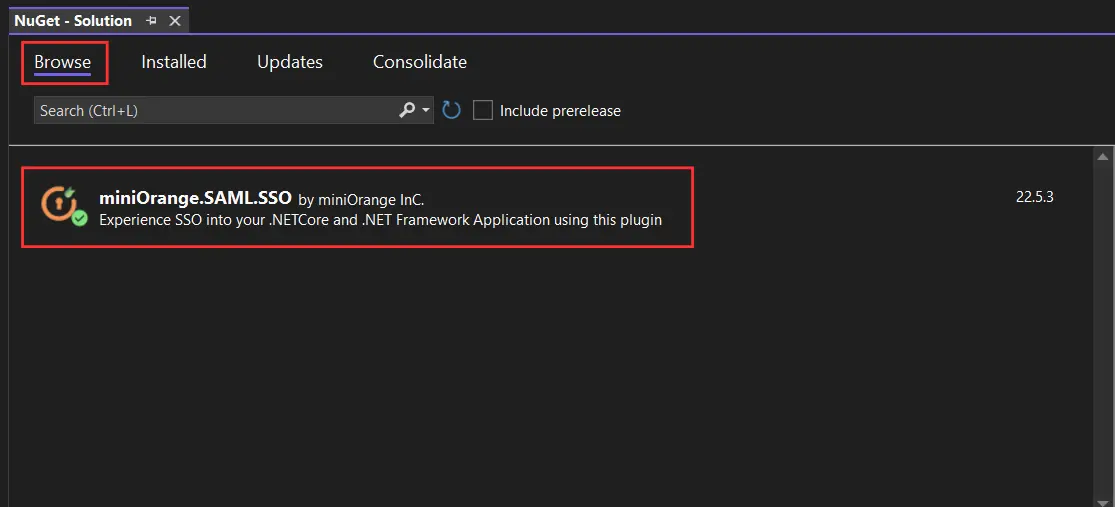
Task: Click the green installed checkmark badge
Action: [80, 218]
